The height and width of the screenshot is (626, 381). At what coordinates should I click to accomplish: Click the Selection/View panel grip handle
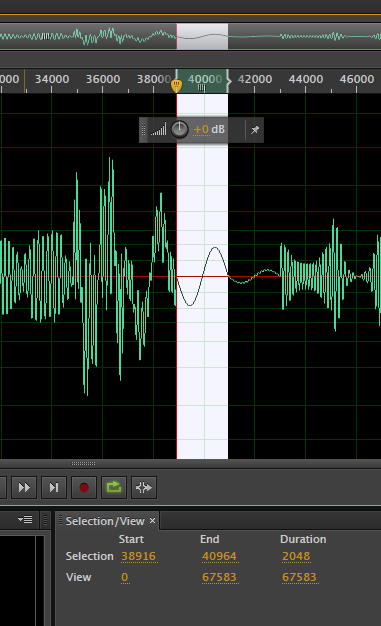click(x=60, y=521)
